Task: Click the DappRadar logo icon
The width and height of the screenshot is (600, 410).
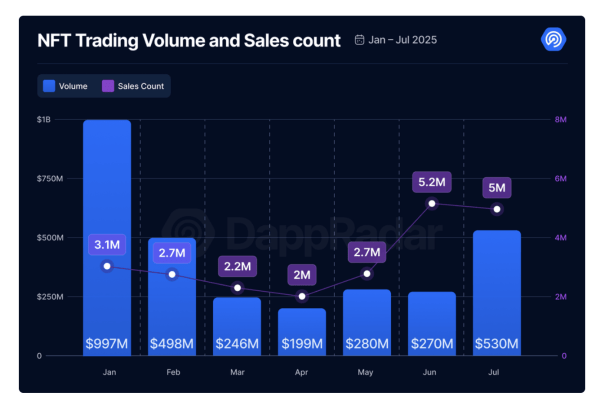Action: [x=553, y=39]
